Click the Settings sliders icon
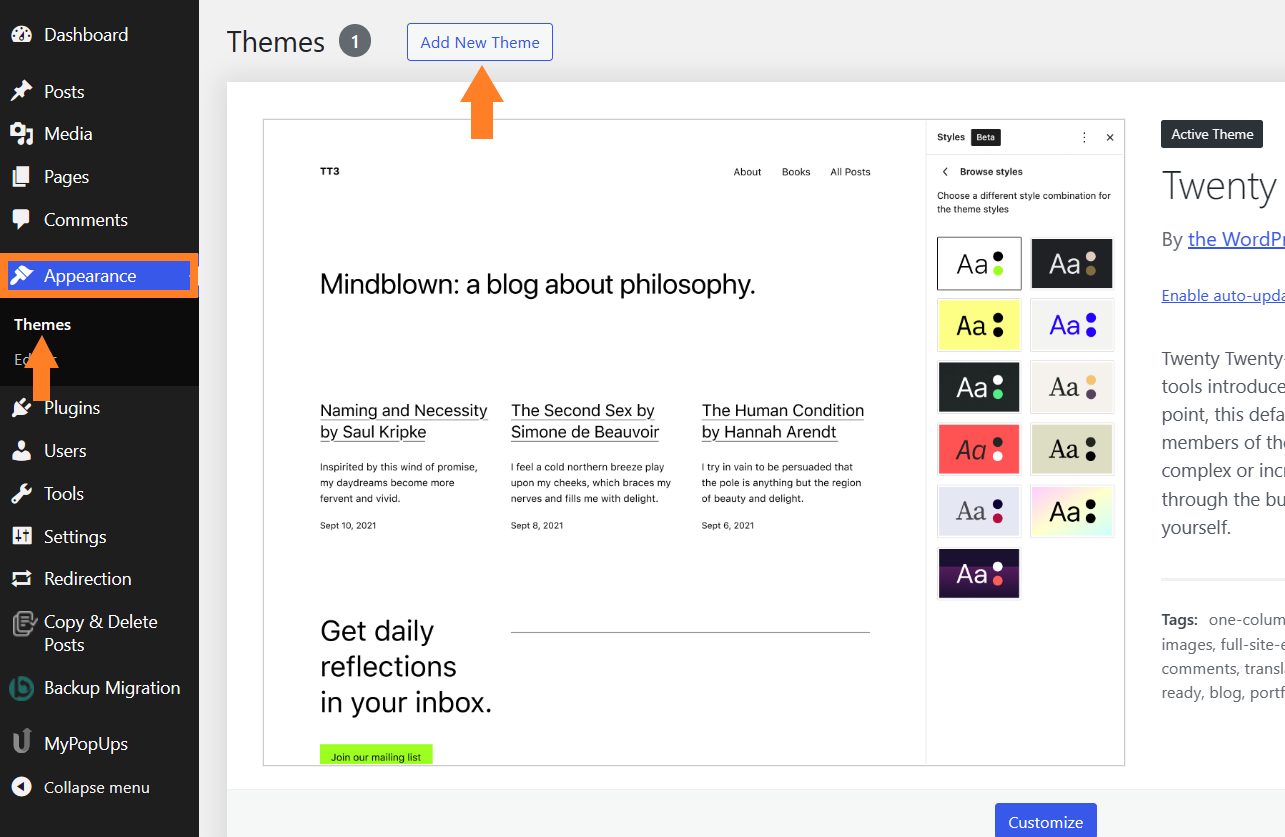 [x=21, y=536]
